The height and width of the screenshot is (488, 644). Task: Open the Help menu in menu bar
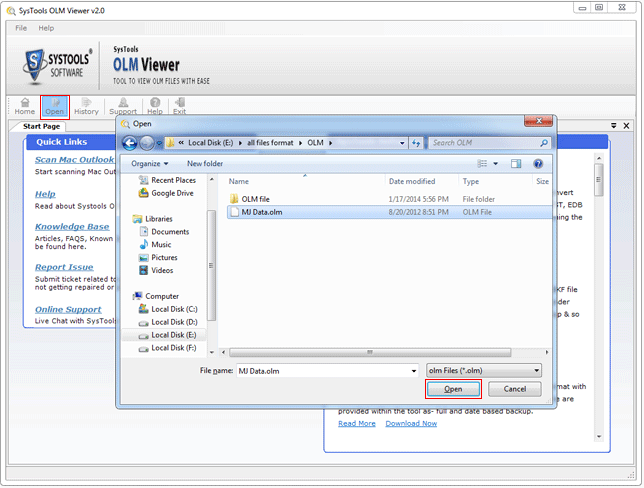click(46, 28)
